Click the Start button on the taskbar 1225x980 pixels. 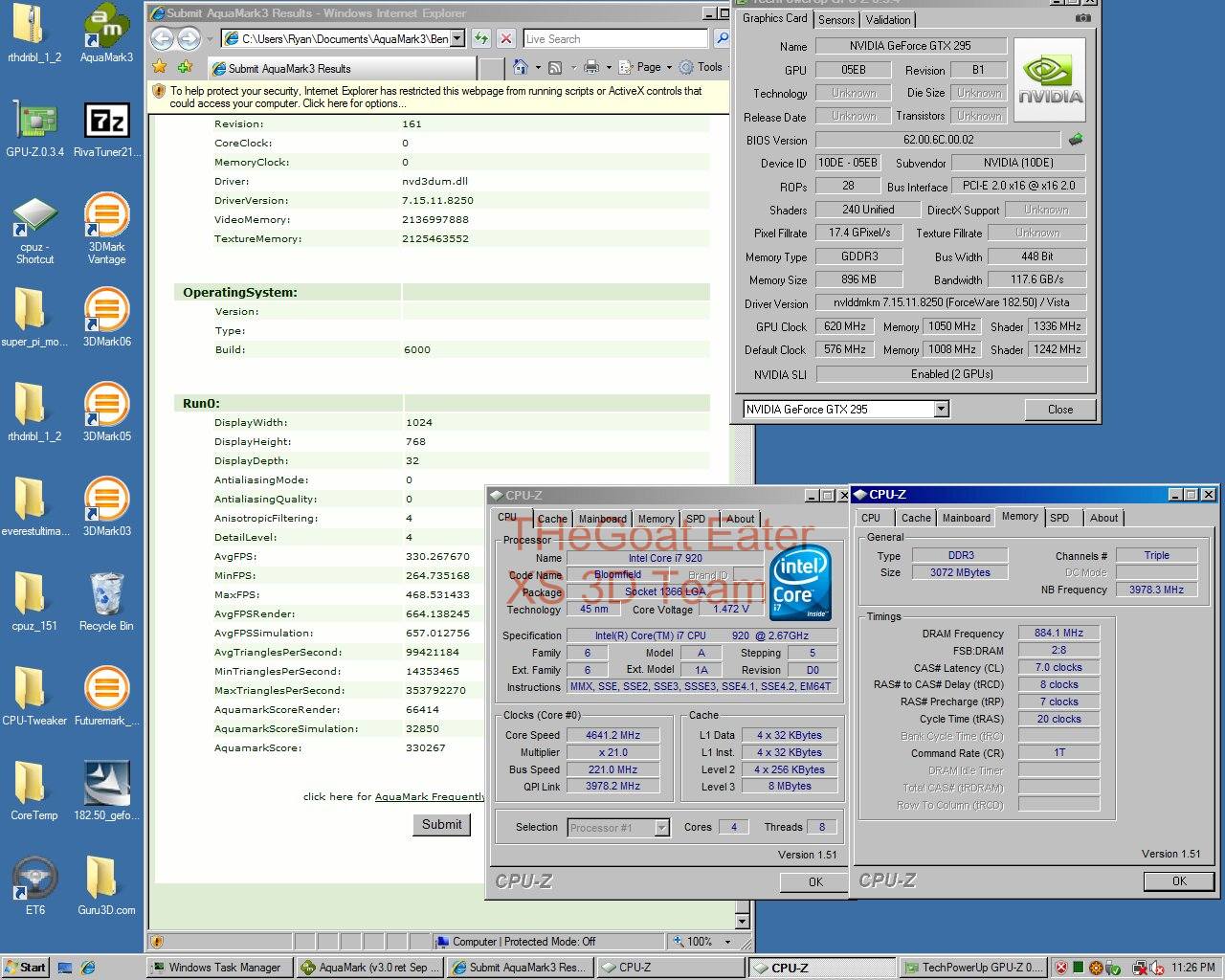[x=26, y=968]
